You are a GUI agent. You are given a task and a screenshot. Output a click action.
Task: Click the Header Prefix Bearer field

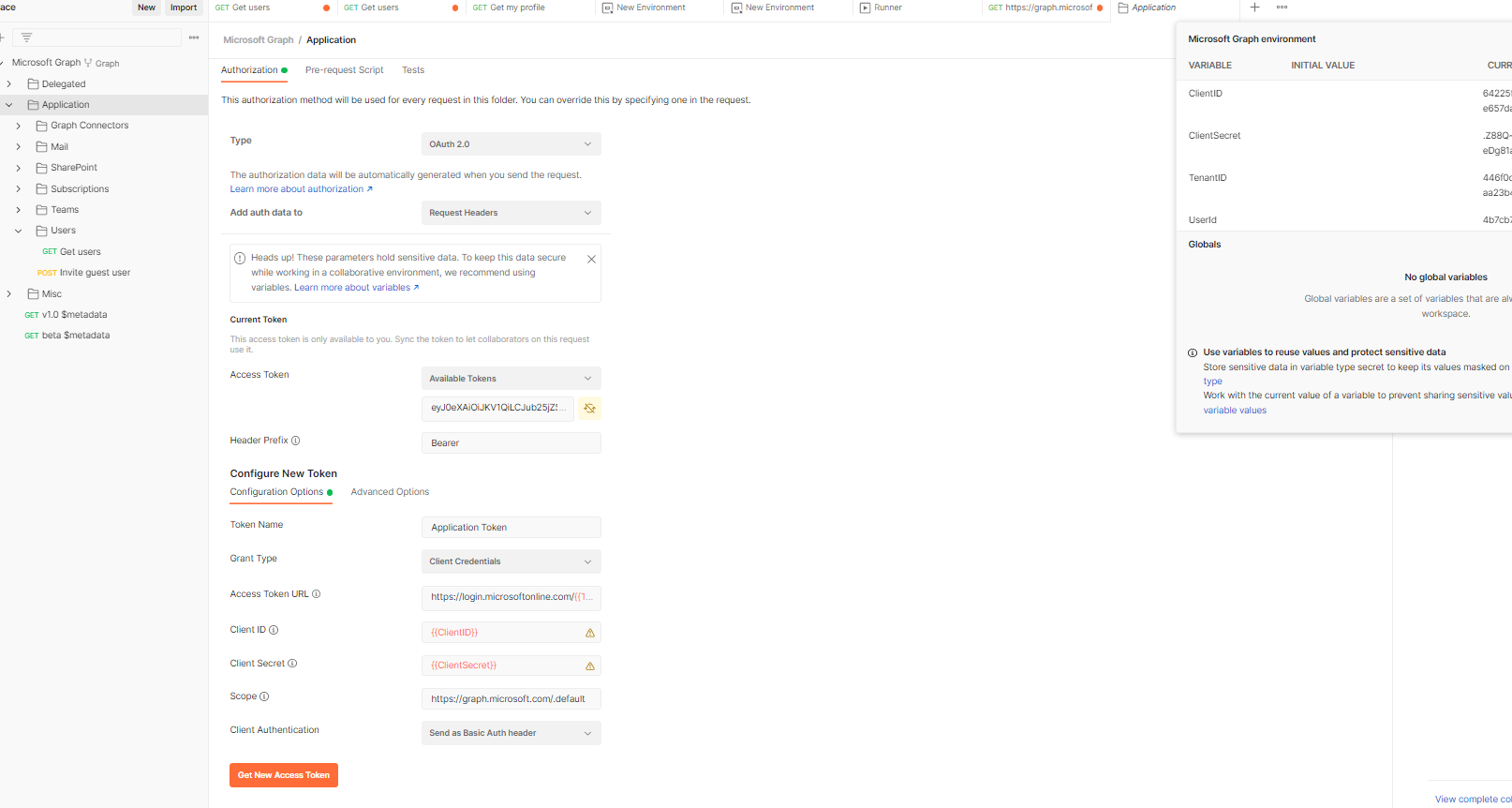tap(511, 443)
